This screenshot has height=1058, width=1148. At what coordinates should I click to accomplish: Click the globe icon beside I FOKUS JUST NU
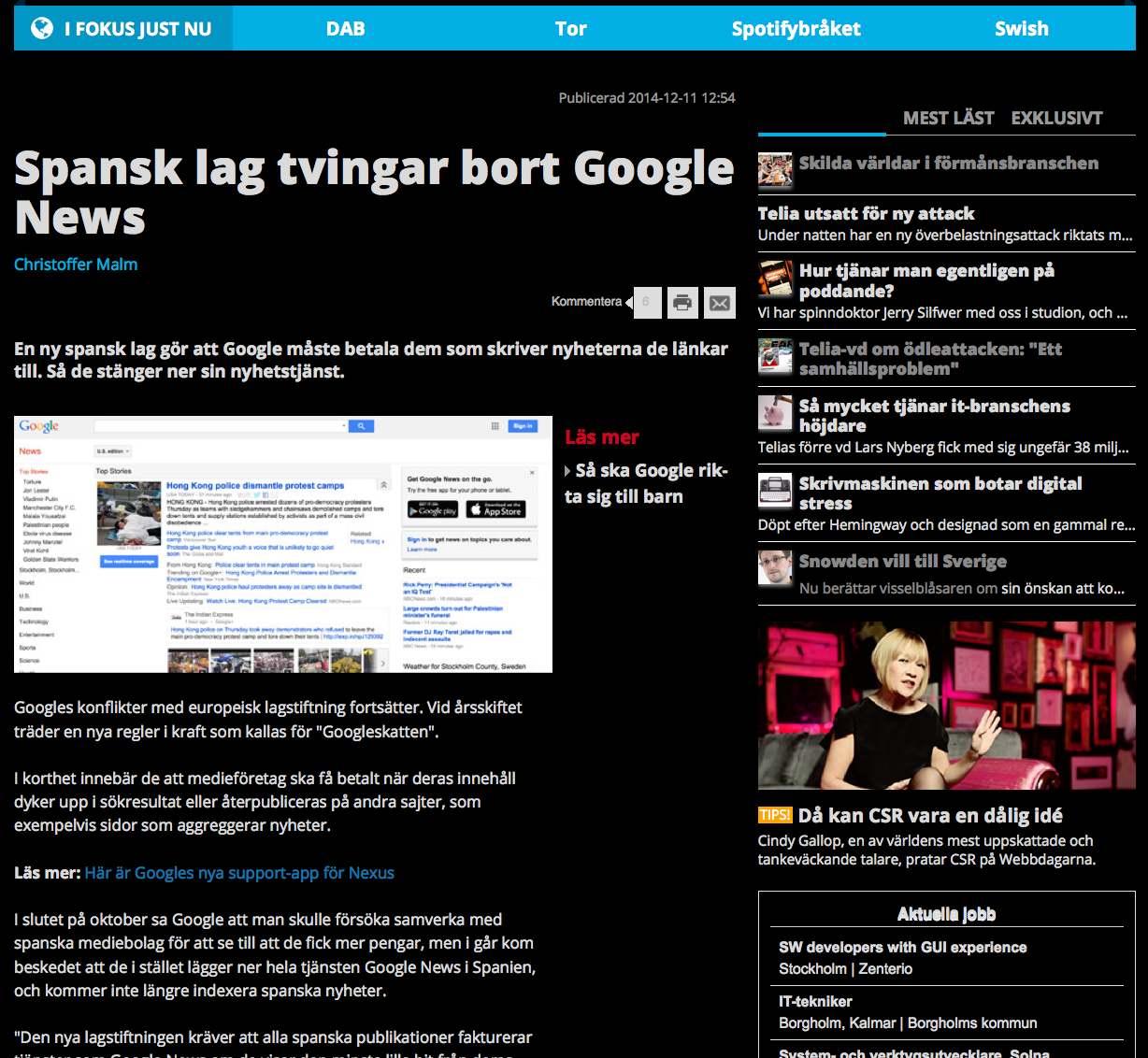pos(42,28)
